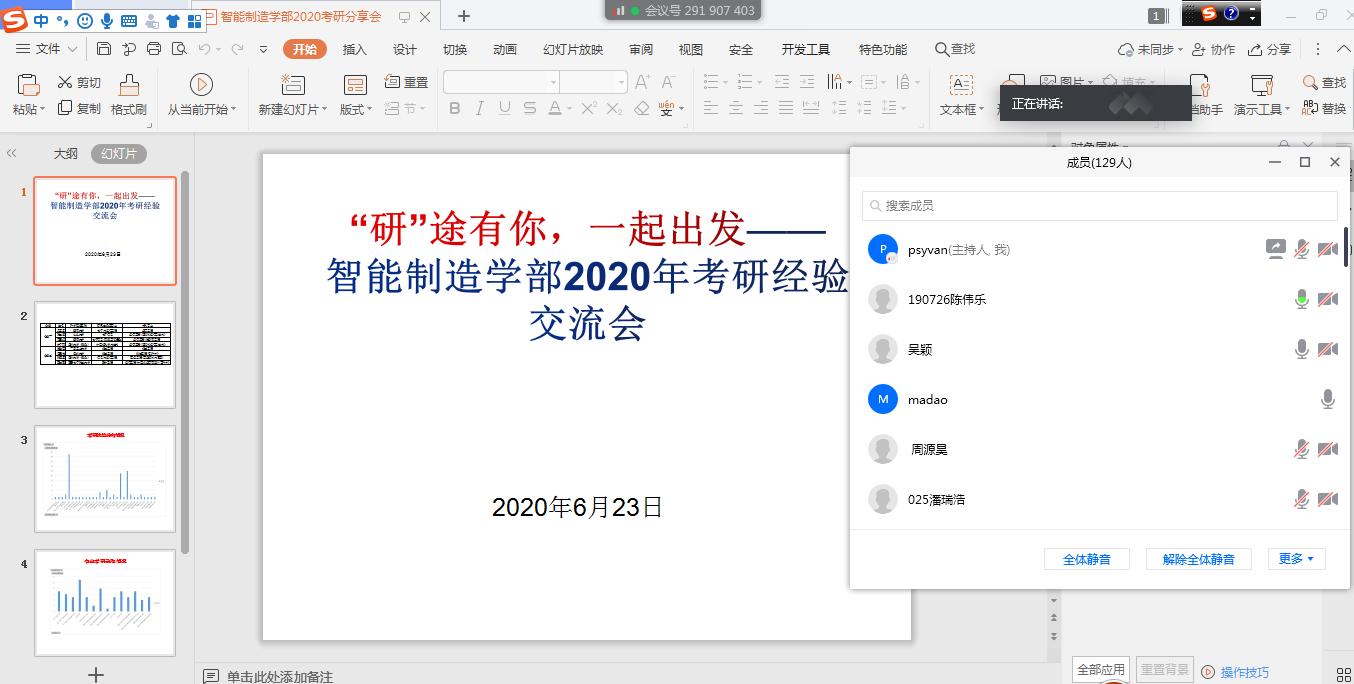Click the 解除全体静音 button

point(1198,559)
